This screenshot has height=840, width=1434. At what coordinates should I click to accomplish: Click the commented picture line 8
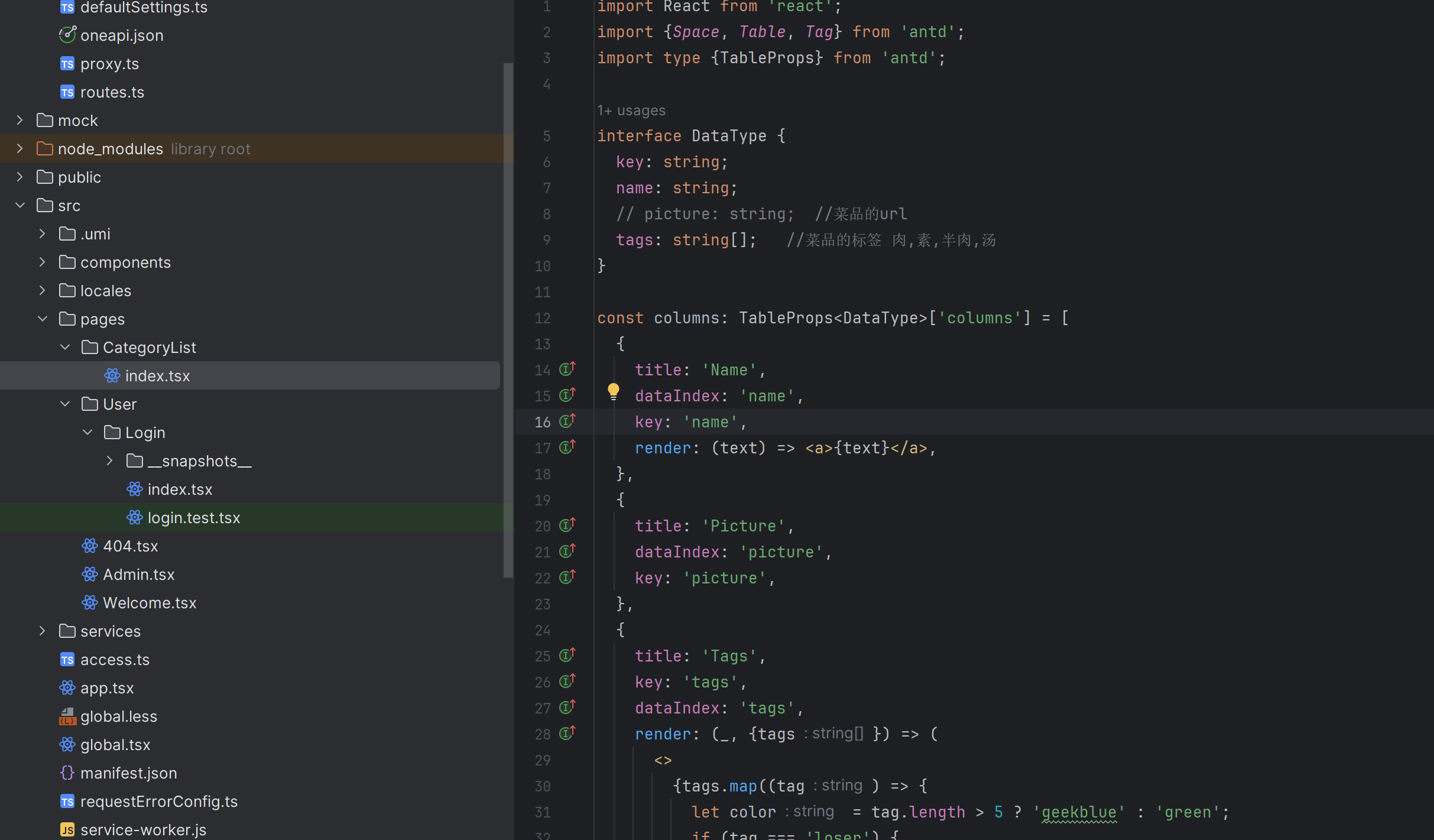pyautogui.click(x=761, y=214)
